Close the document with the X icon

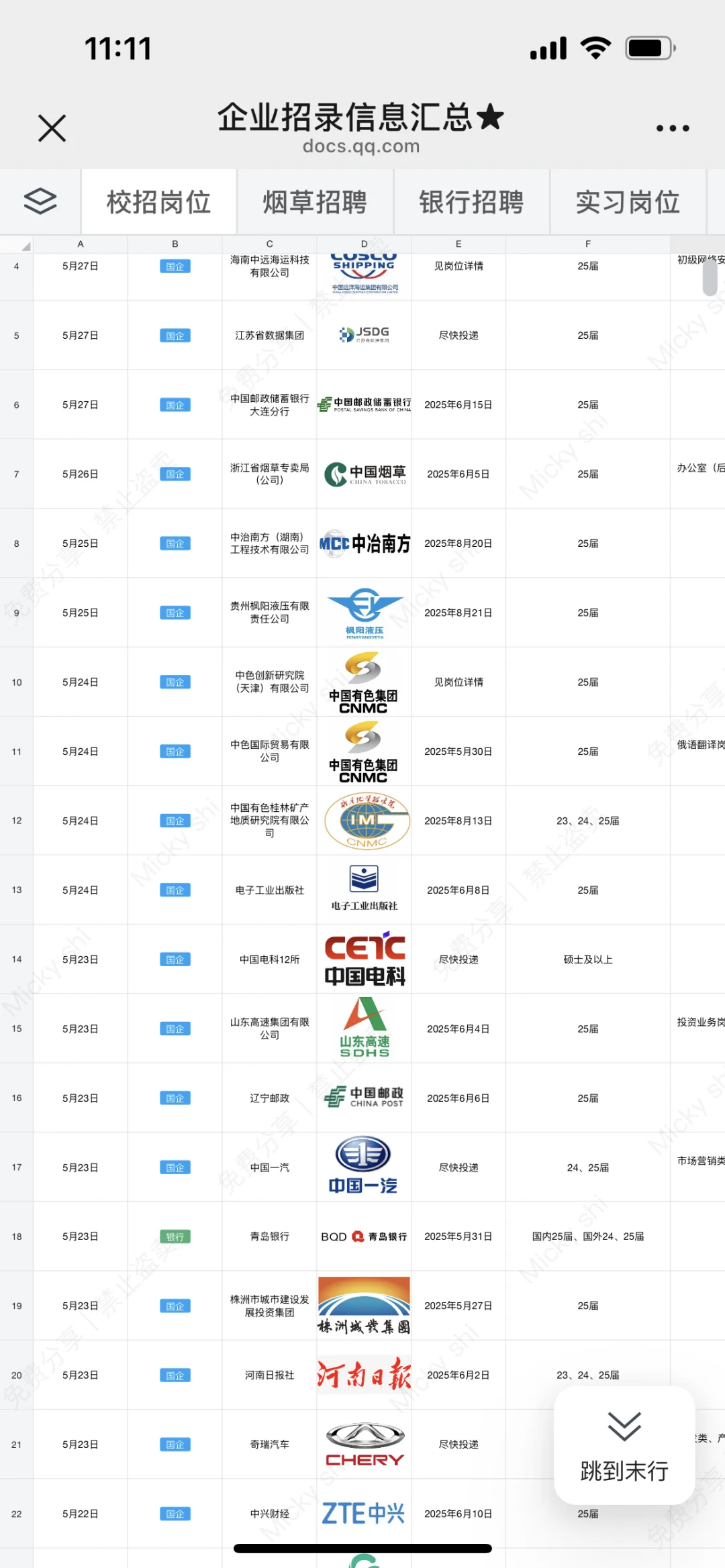pos(52,127)
